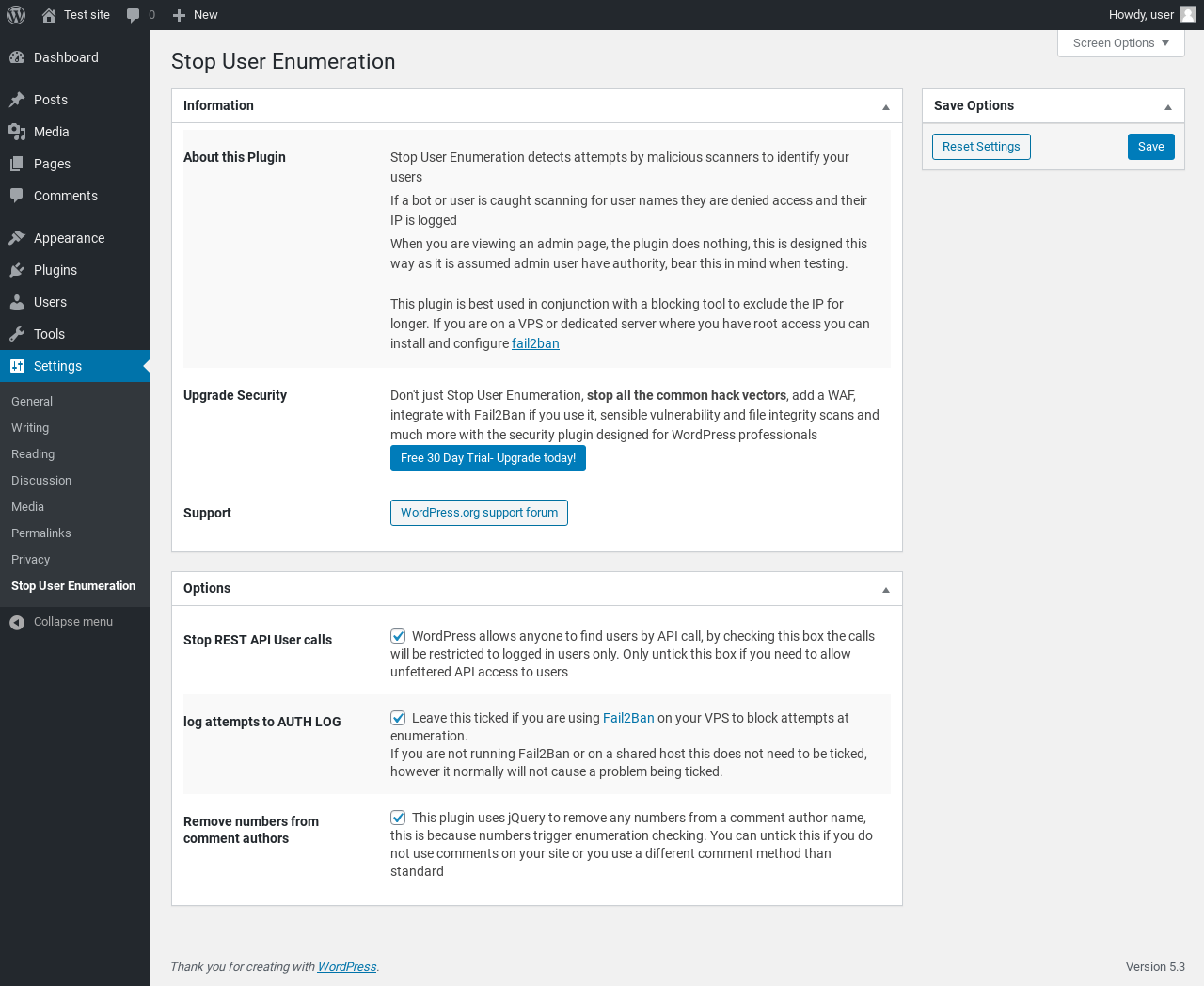Open Media settings submenu item
The width and height of the screenshot is (1204, 986).
tap(28, 507)
